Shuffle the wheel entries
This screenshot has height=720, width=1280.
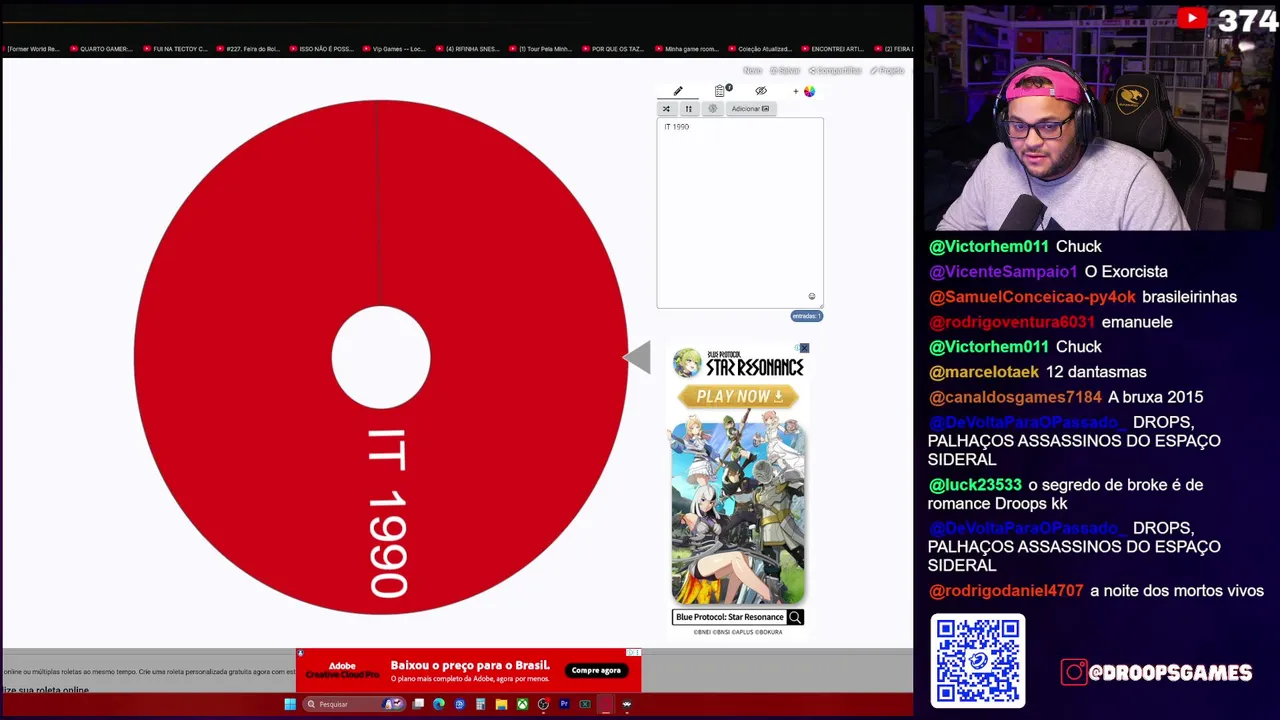(666, 109)
